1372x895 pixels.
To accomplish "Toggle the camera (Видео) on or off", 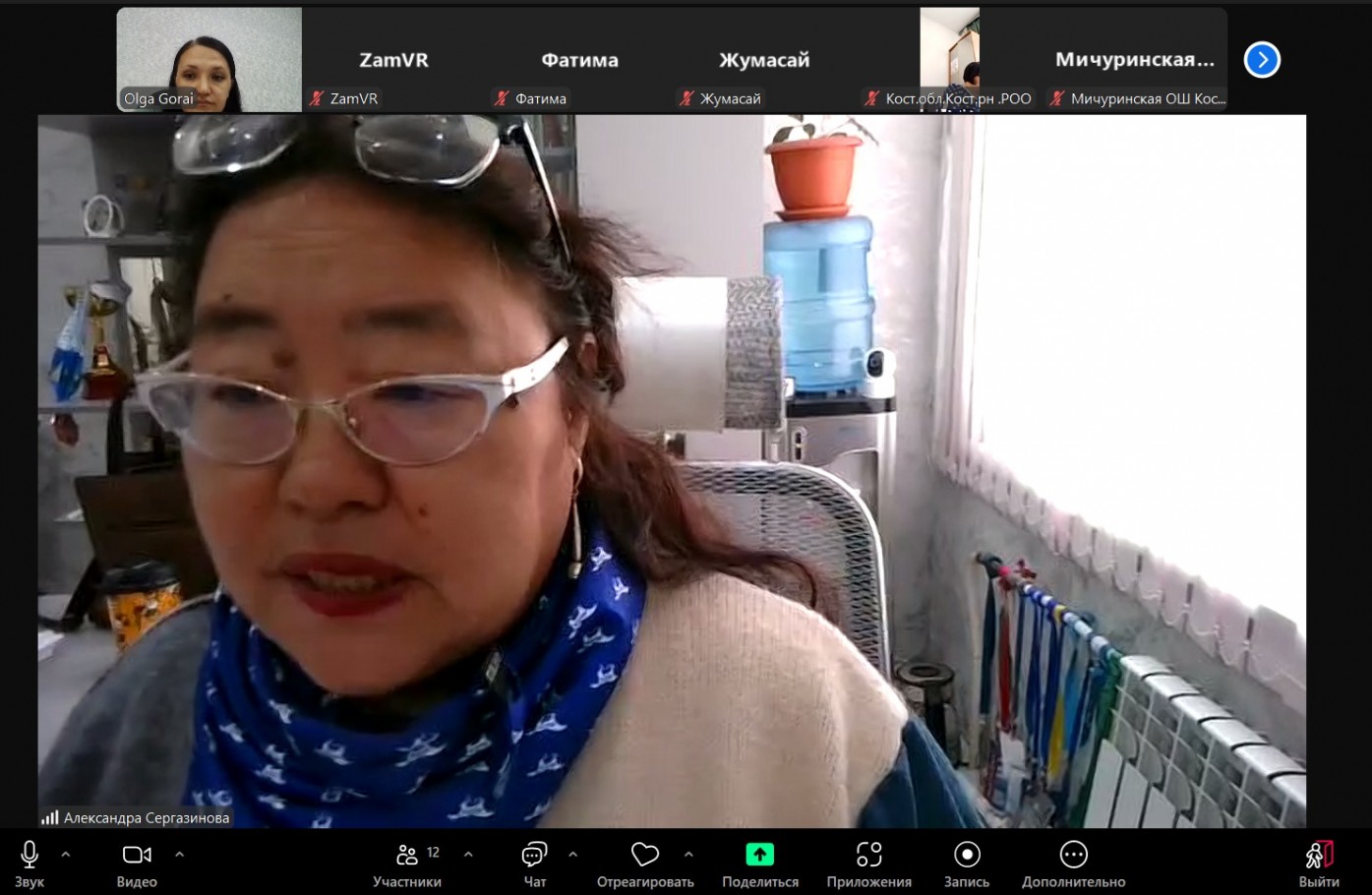I will pyautogui.click(x=137, y=856).
